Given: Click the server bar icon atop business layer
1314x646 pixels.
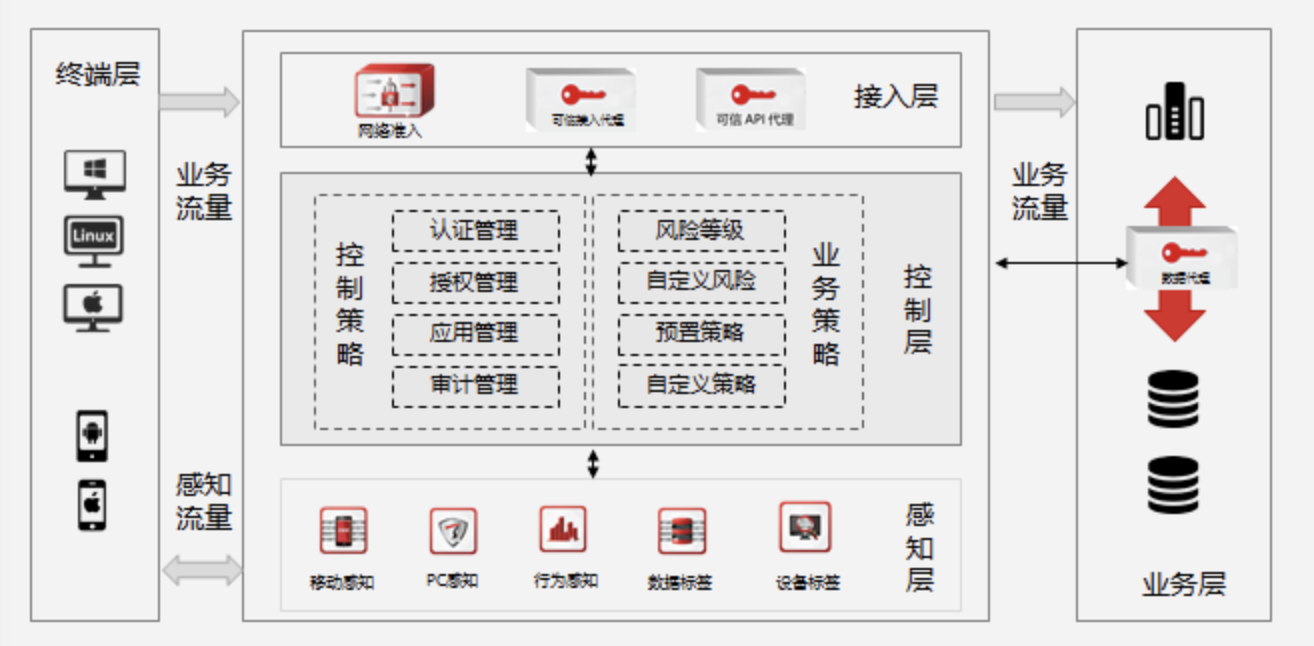Looking at the screenshot, I should pyautogui.click(x=1174, y=111).
